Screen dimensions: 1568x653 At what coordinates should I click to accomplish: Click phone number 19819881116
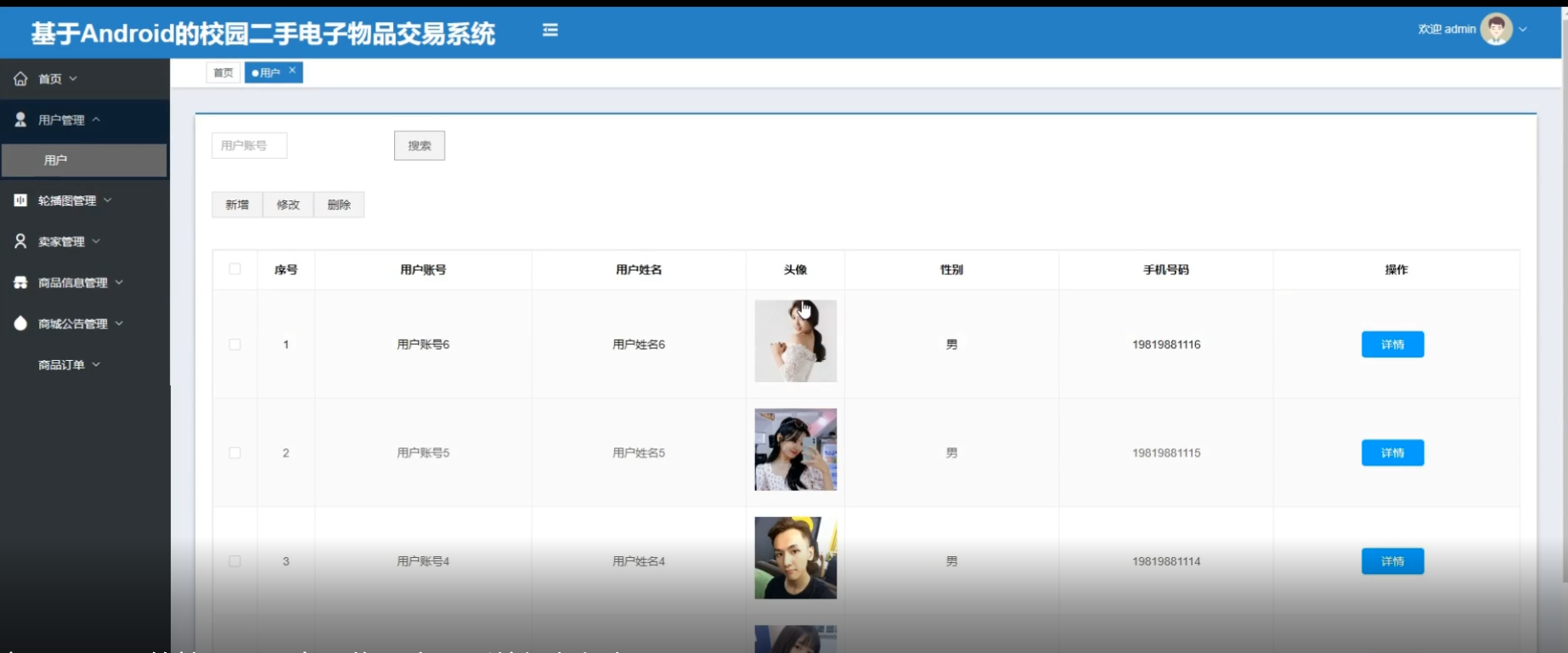click(x=1166, y=345)
